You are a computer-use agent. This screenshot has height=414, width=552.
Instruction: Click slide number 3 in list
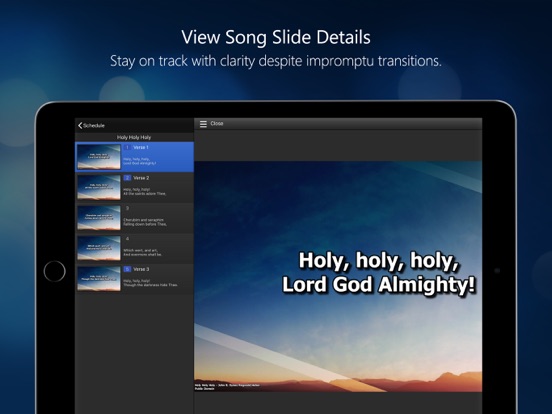point(127,208)
